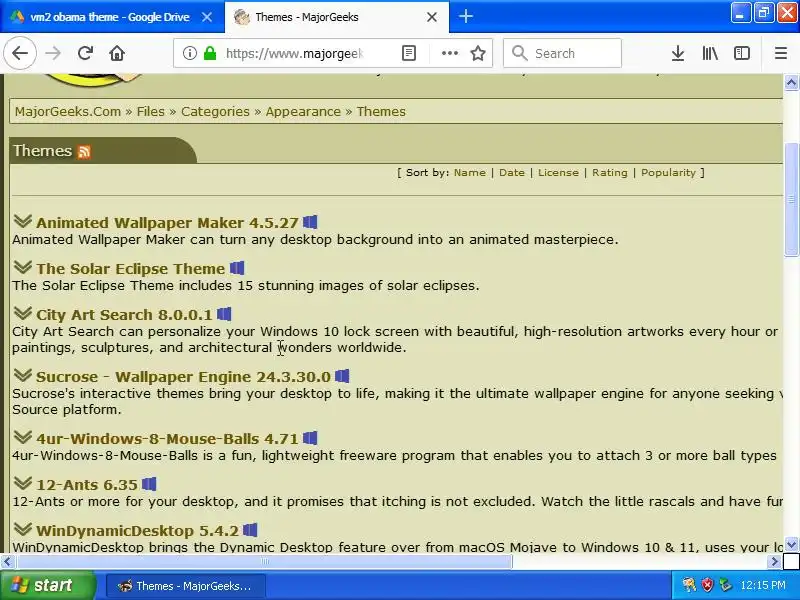Sort the list by License
The height and width of the screenshot is (600, 800).
coord(558,172)
